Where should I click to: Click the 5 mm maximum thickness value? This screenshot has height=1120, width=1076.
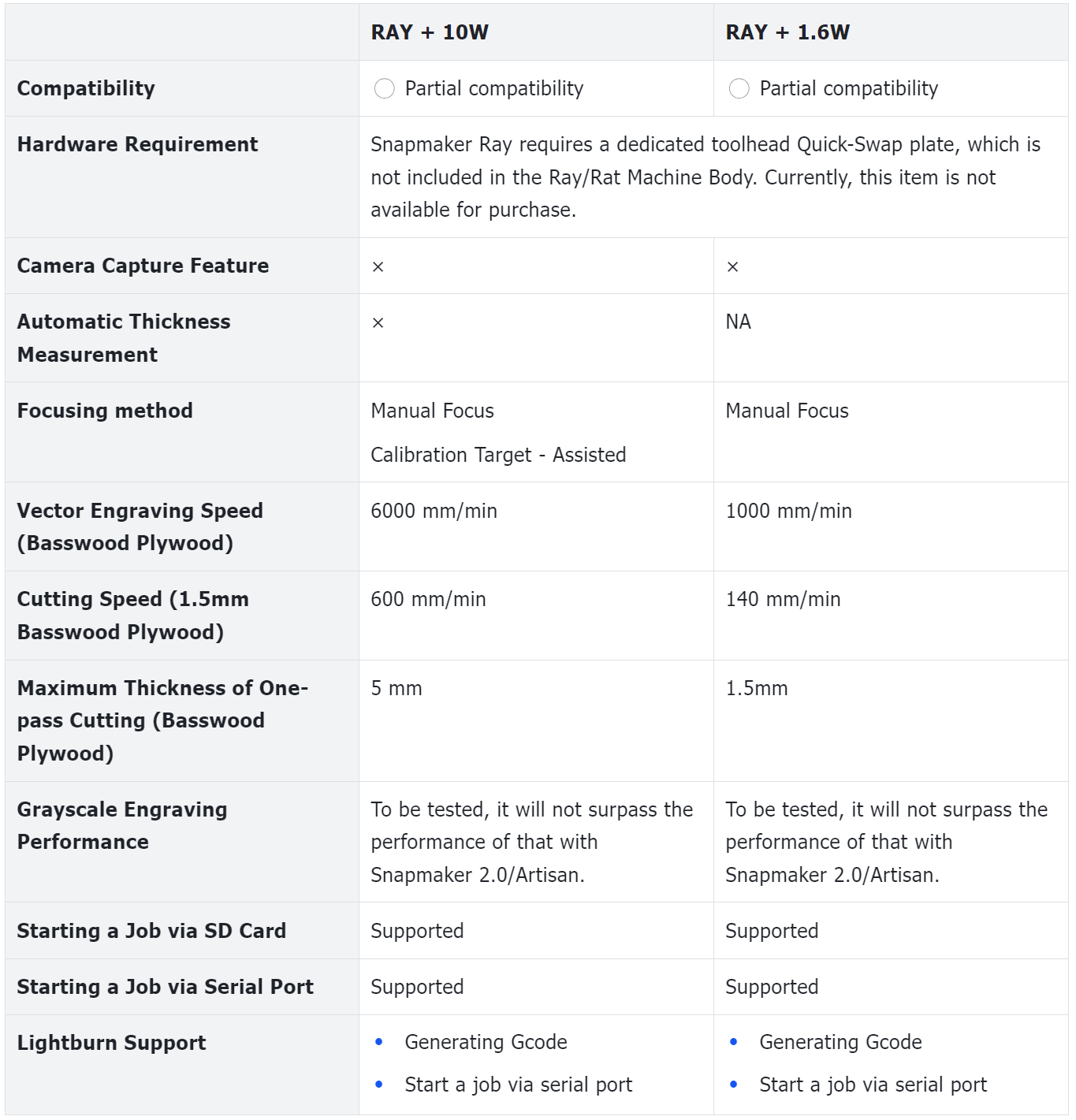tap(397, 688)
